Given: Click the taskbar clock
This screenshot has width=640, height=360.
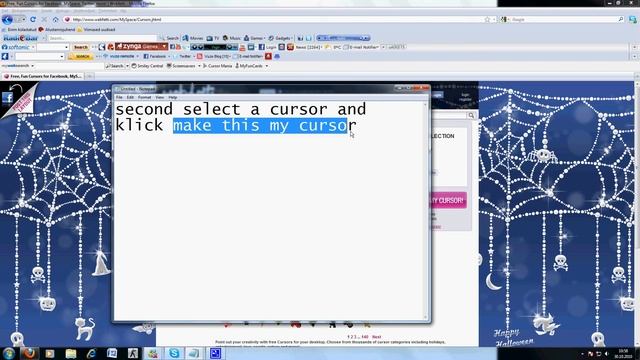Looking at the screenshot, I should tap(623, 353).
